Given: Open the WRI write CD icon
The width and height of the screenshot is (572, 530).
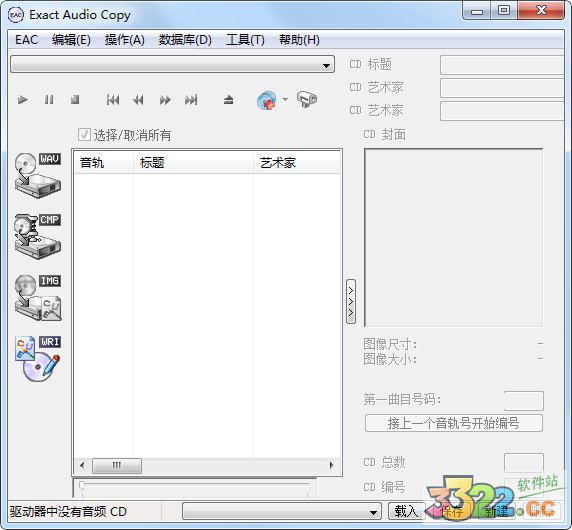Looking at the screenshot, I should [x=38, y=358].
